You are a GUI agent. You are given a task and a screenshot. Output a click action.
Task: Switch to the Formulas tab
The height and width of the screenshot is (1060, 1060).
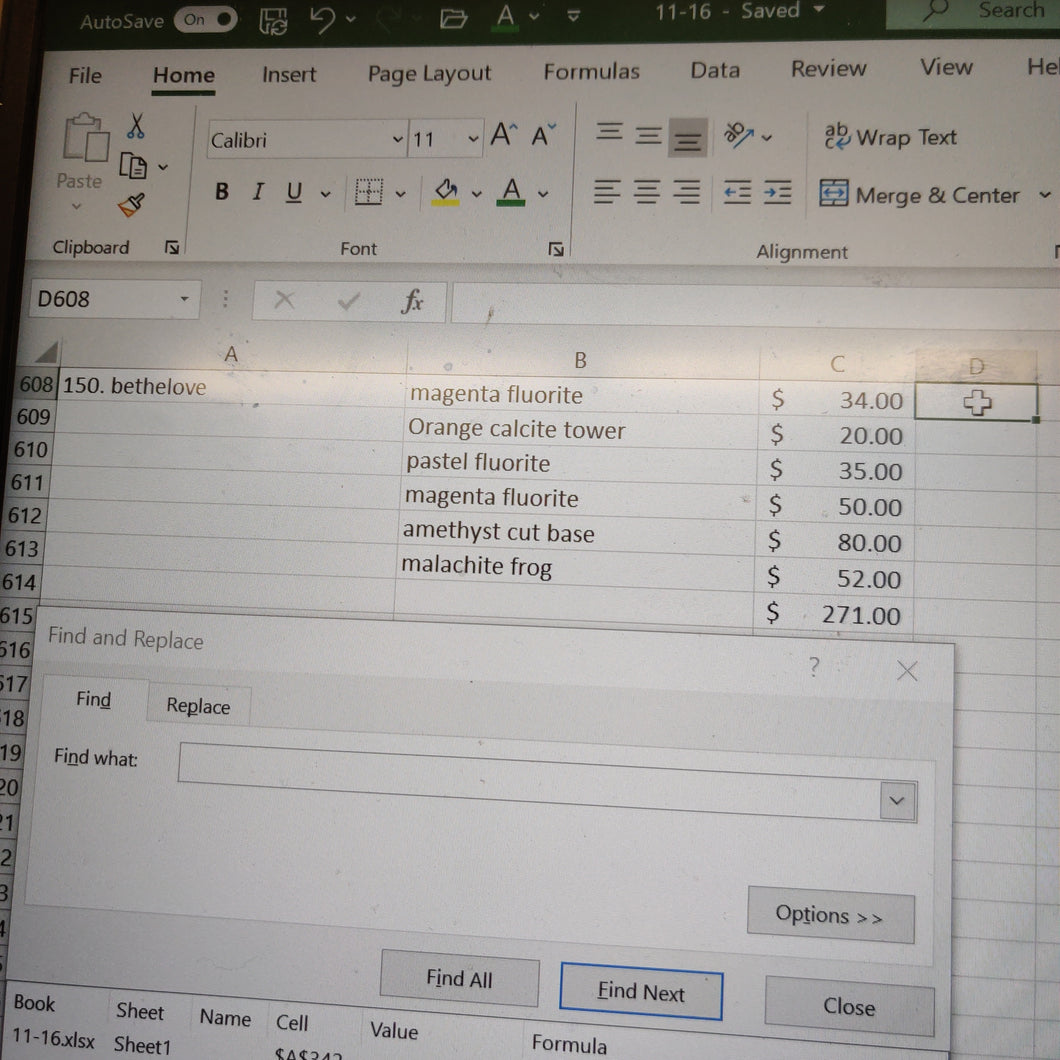point(592,72)
